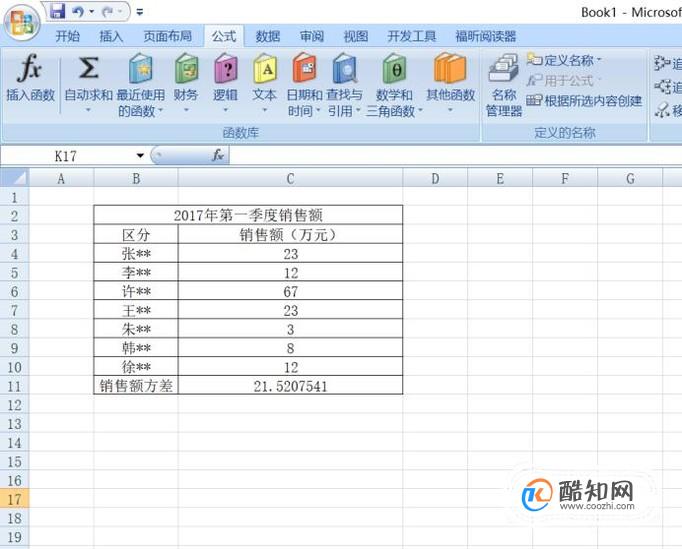The width and height of the screenshot is (682, 549).
Task: Open 数学和三角函数 book icon
Action: click(394, 68)
